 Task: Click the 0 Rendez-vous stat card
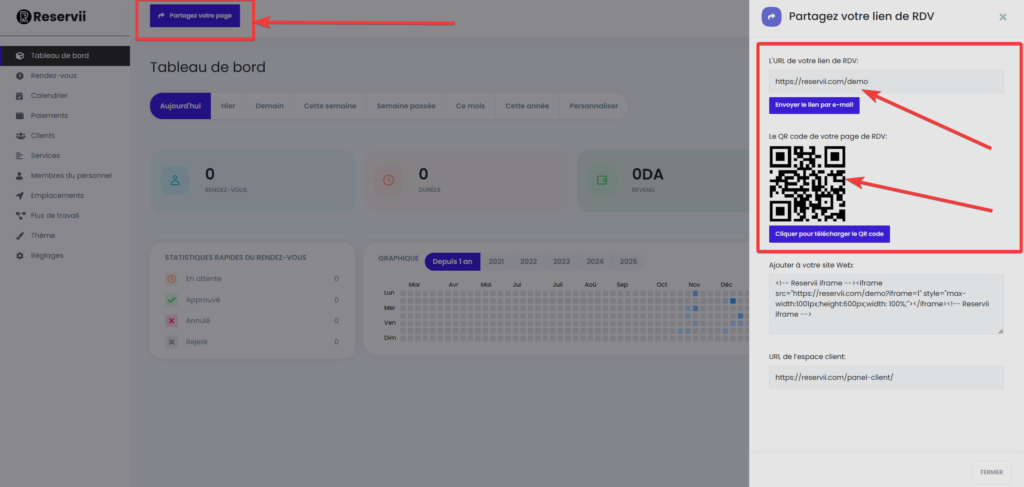point(253,181)
